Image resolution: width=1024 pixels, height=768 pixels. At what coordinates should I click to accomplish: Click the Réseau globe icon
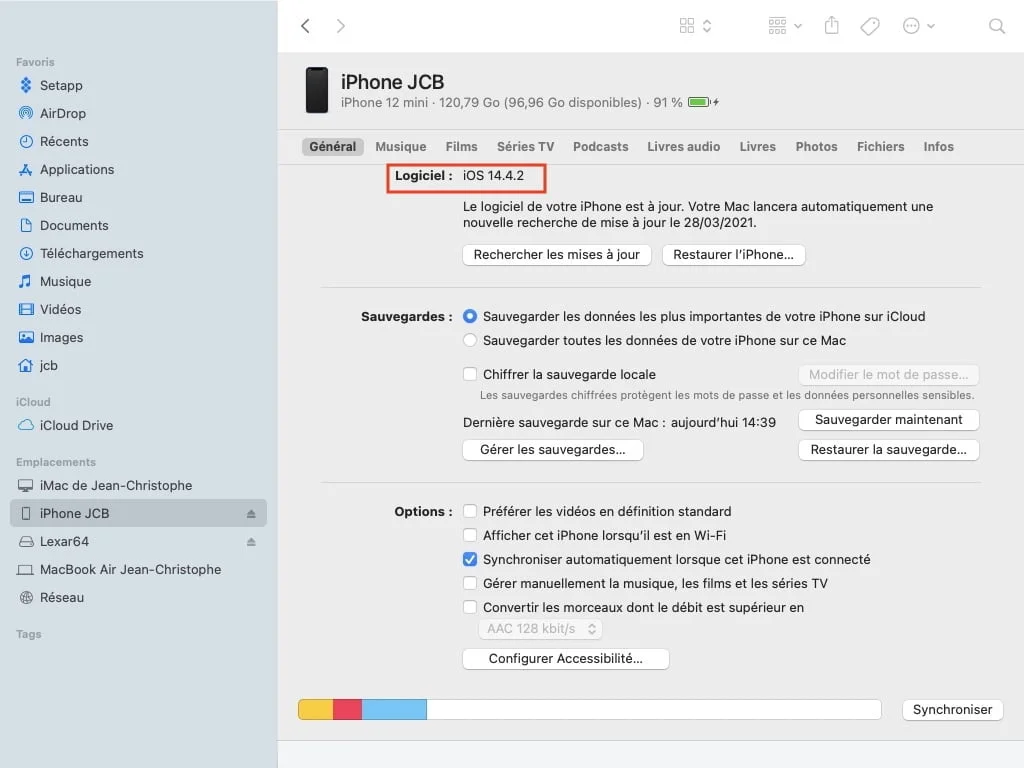click(25, 598)
